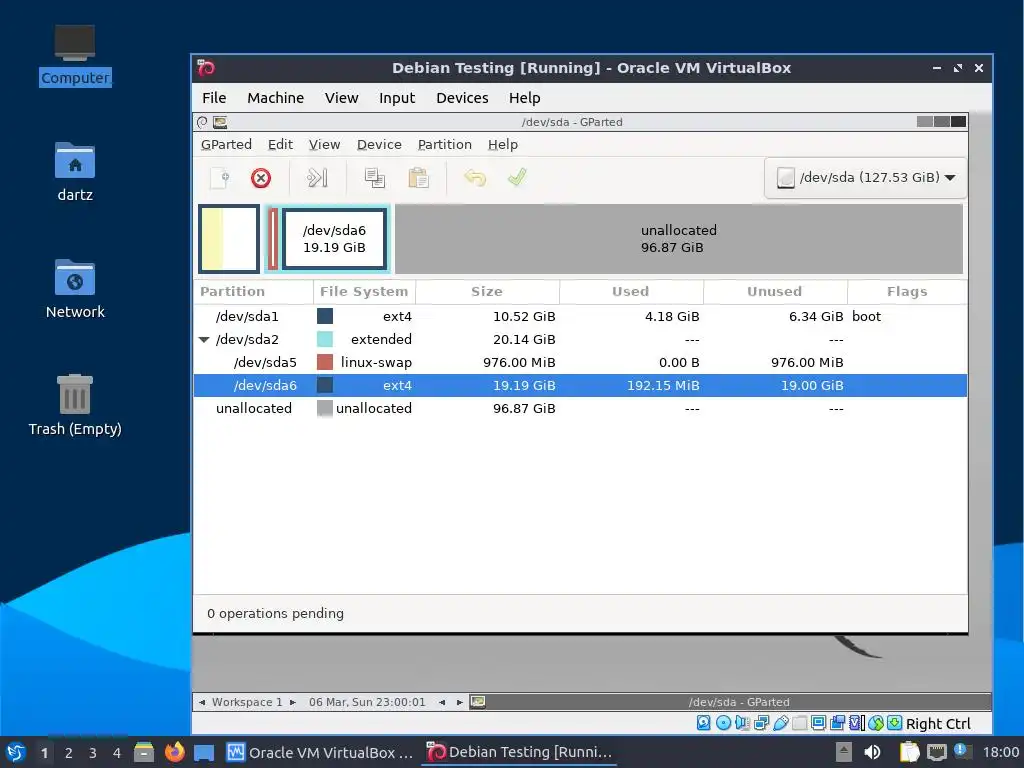Click the GParted New partition toolbar icon

(x=220, y=178)
